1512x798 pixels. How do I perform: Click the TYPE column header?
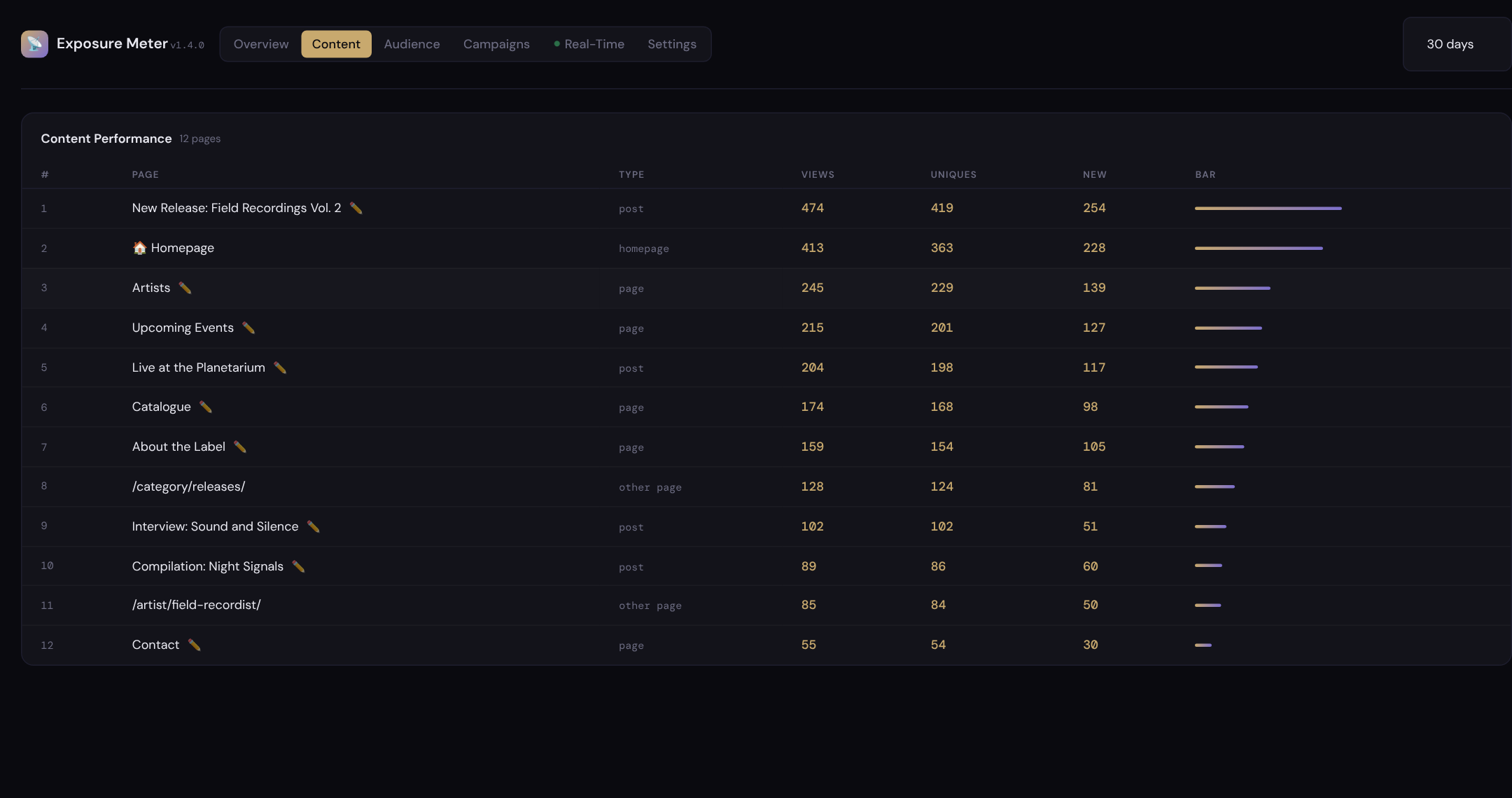pos(631,174)
